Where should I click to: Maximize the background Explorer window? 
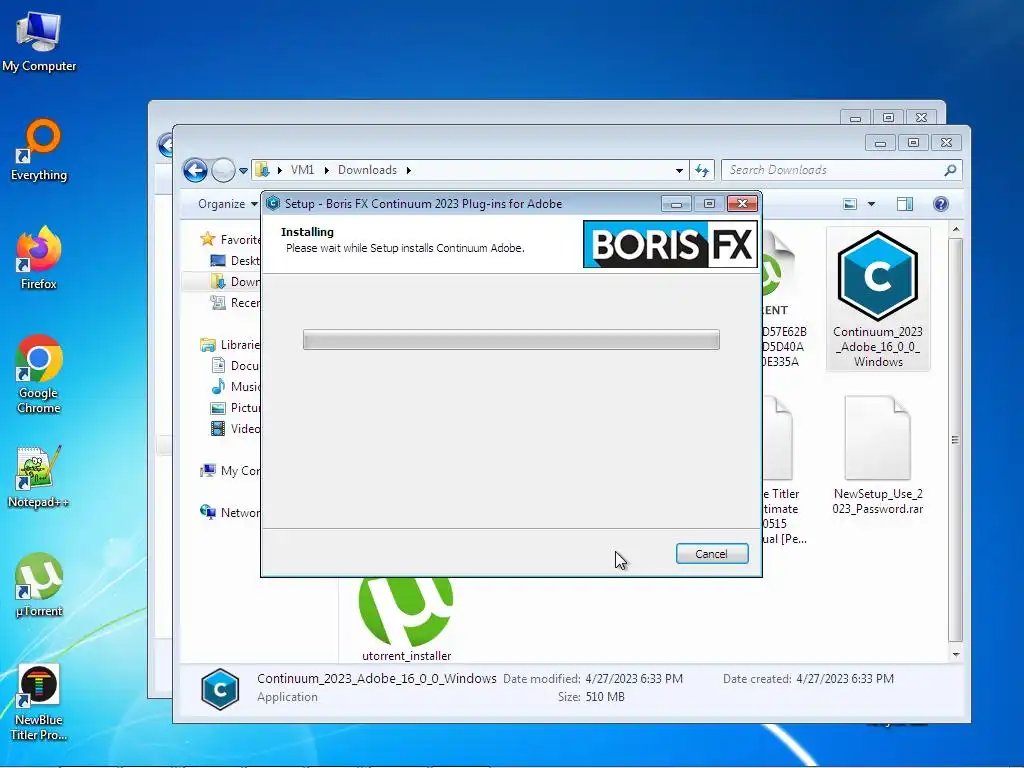pos(888,118)
